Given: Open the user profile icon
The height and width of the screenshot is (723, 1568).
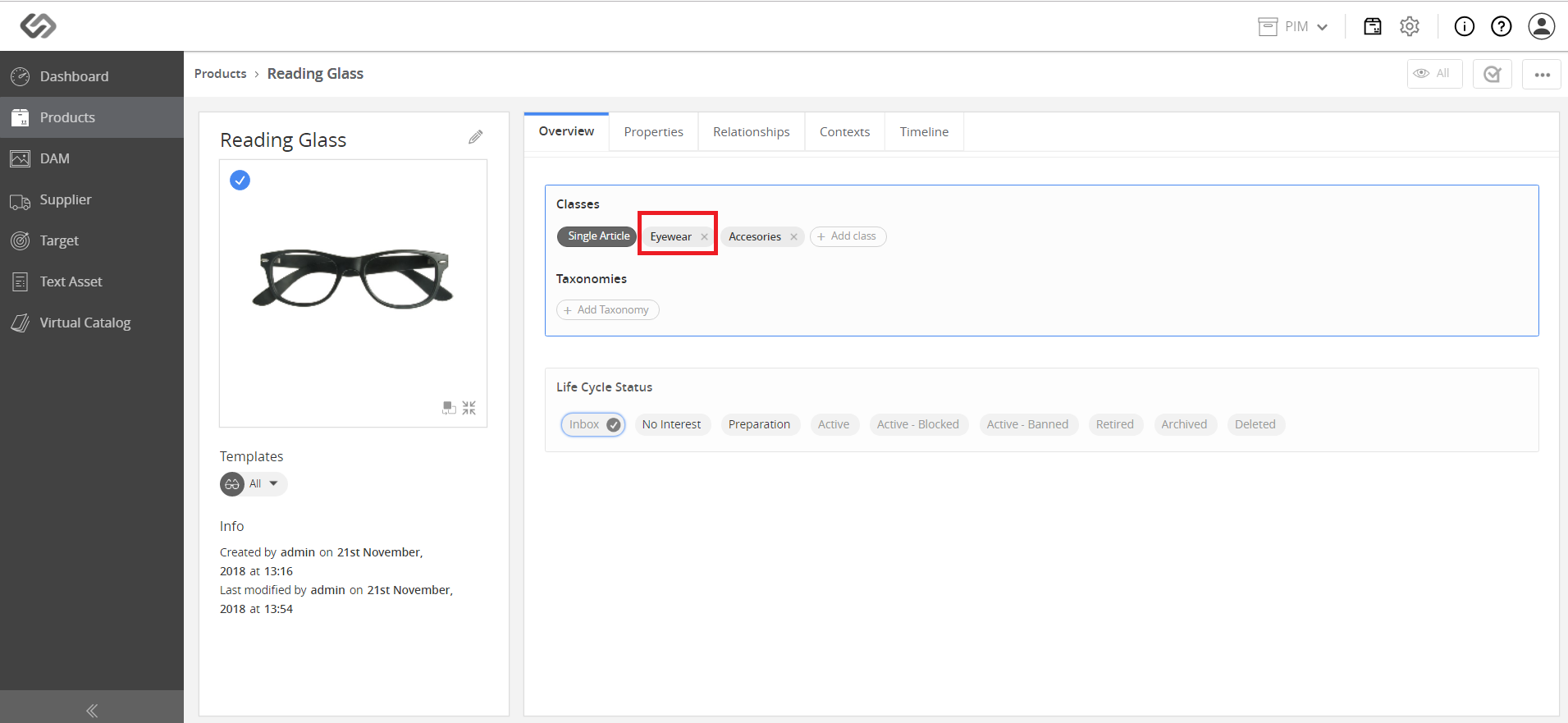Looking at the screenshot, I should [x=1542, y=26].
